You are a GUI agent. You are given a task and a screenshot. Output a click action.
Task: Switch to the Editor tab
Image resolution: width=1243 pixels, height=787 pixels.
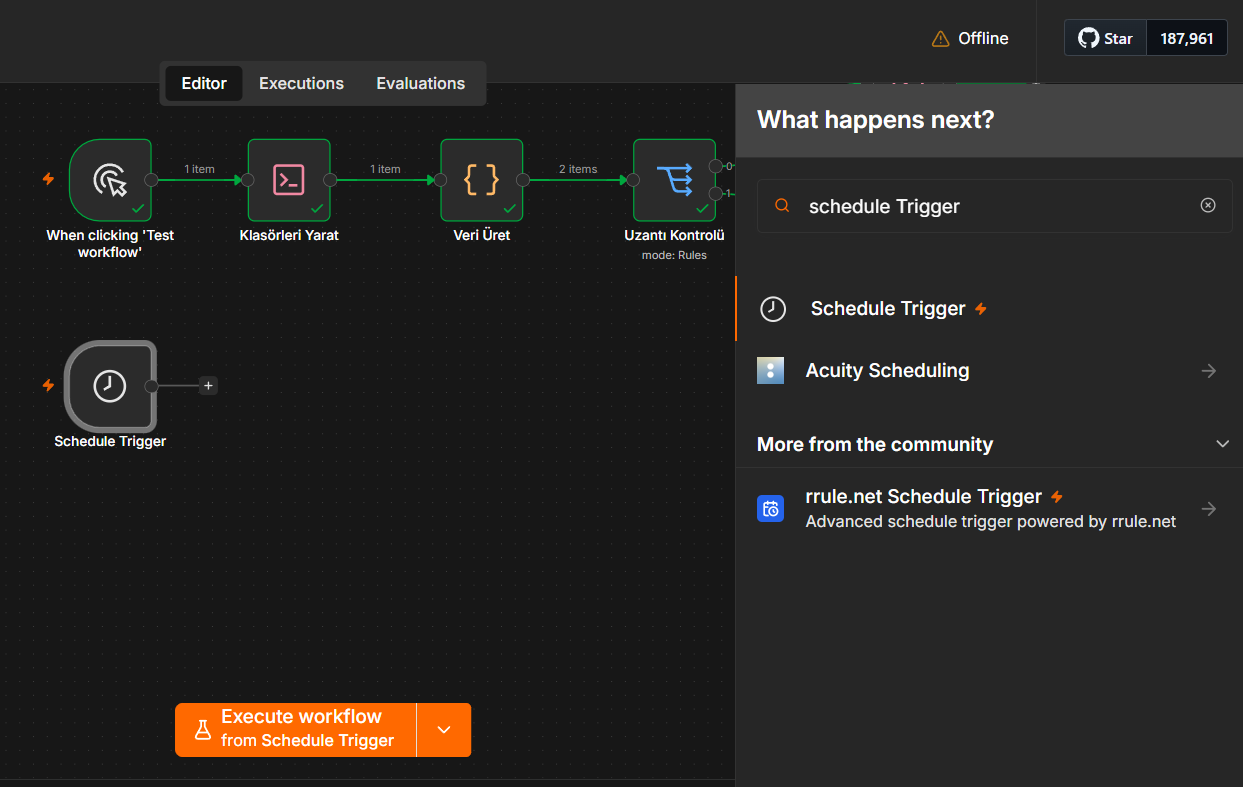204,84
